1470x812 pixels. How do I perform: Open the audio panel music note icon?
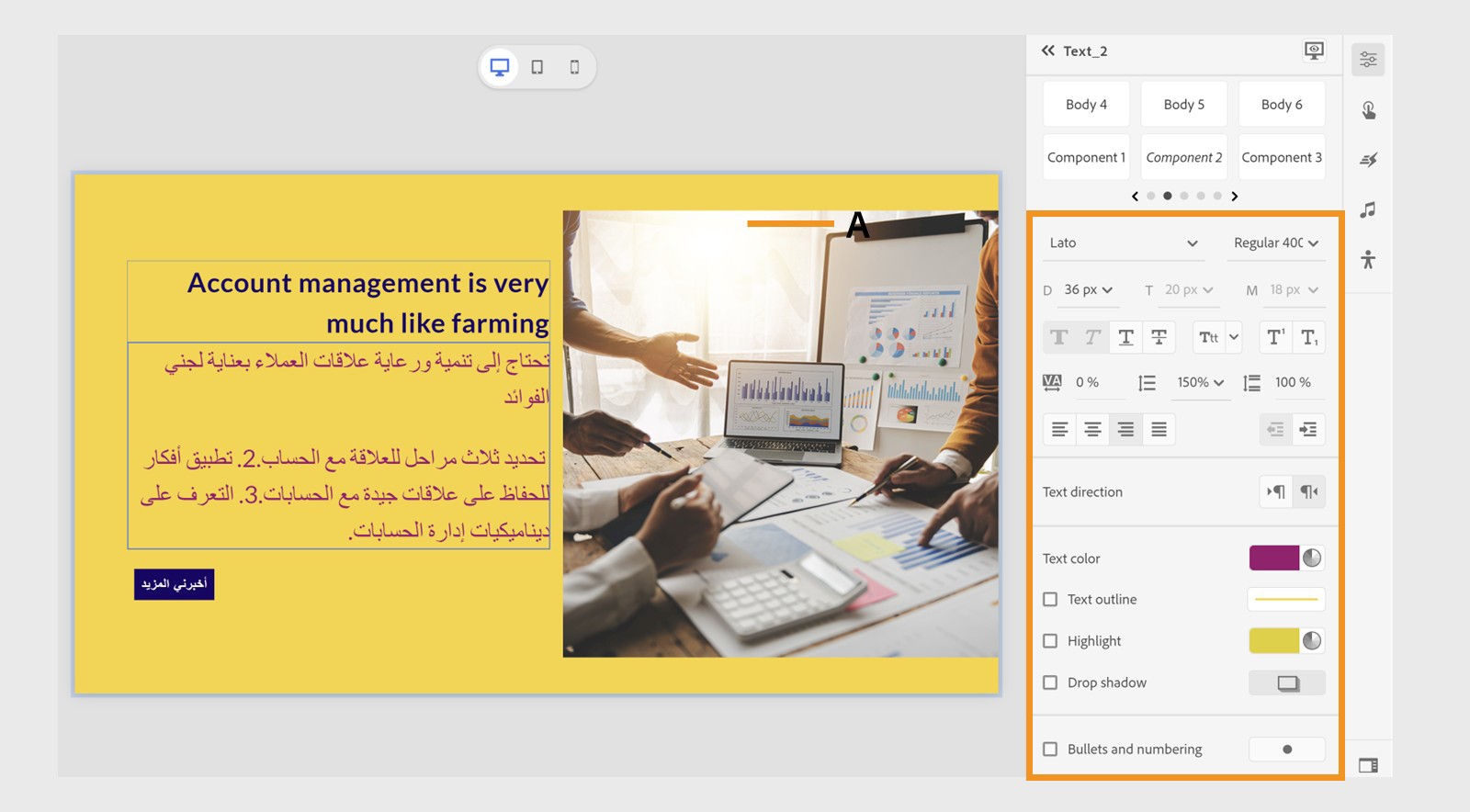click(x=1368, y=209)
